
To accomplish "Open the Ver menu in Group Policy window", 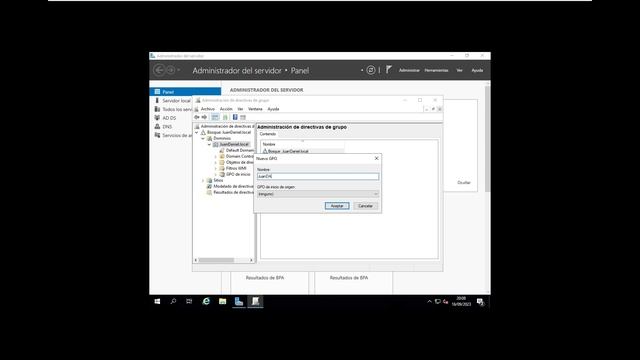I will point(240,109).
